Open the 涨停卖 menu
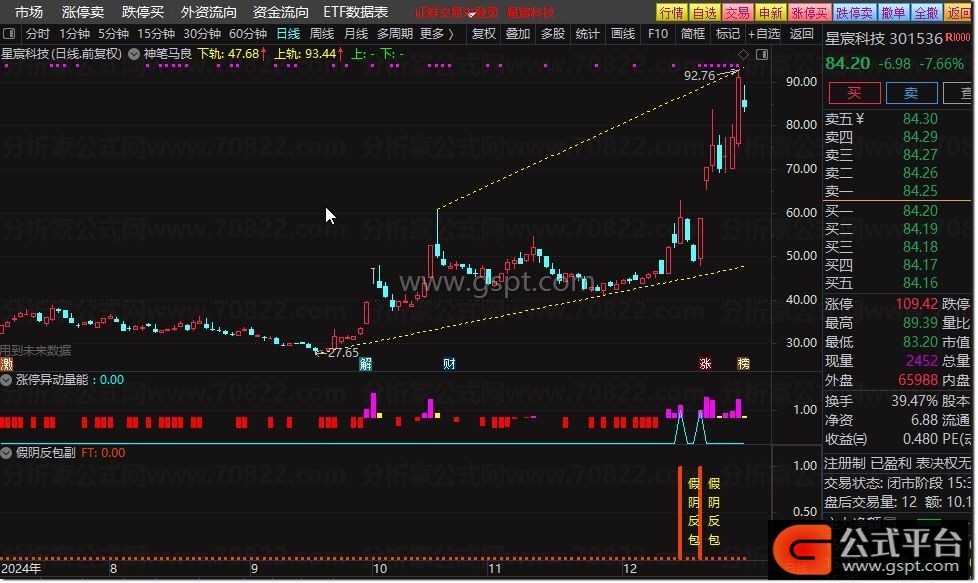The height and width of the screenshot is (583, 978). [x=82, y=12]
